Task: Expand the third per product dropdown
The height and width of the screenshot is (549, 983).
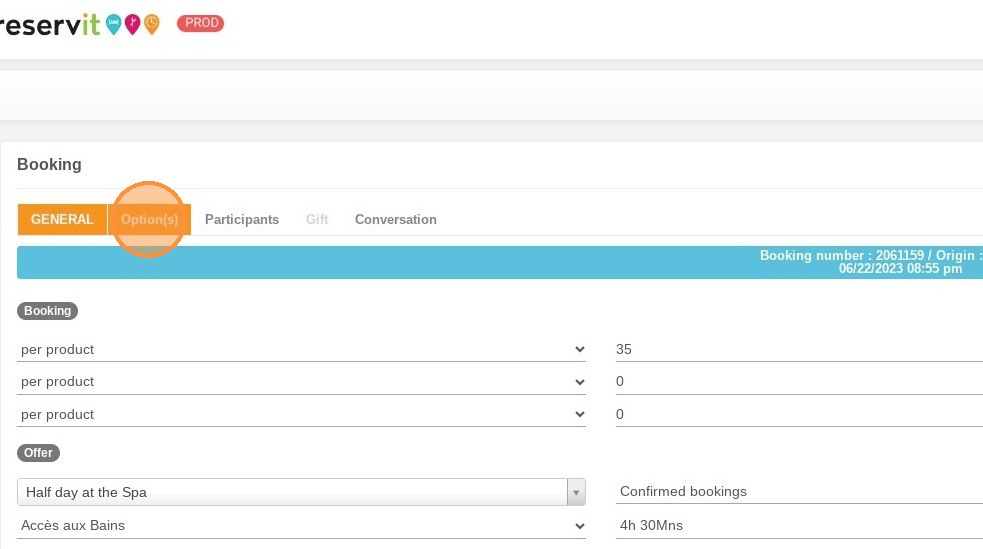Action: tap(302, 414)
